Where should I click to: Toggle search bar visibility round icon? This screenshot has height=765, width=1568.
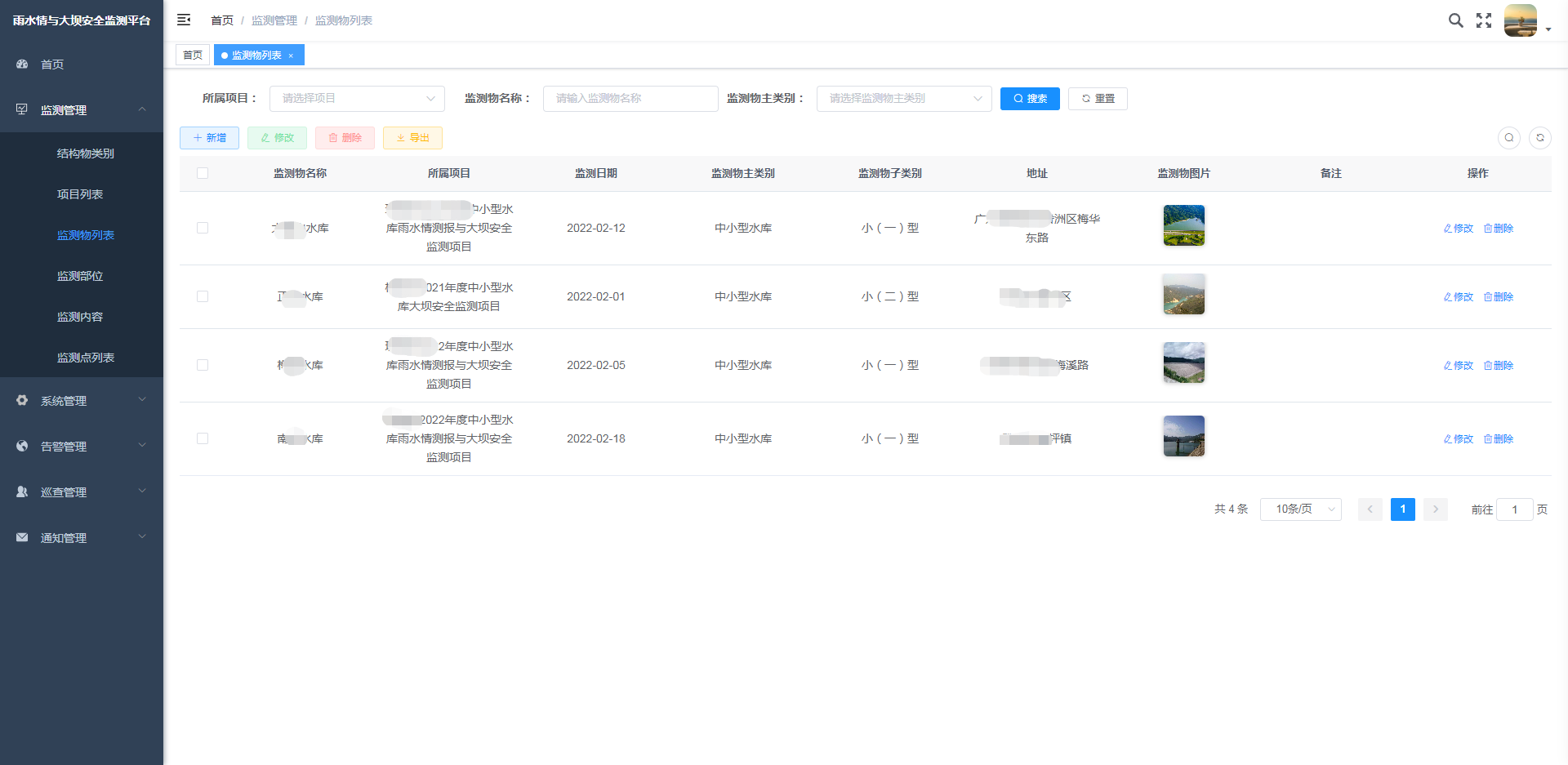(1508, 138)
